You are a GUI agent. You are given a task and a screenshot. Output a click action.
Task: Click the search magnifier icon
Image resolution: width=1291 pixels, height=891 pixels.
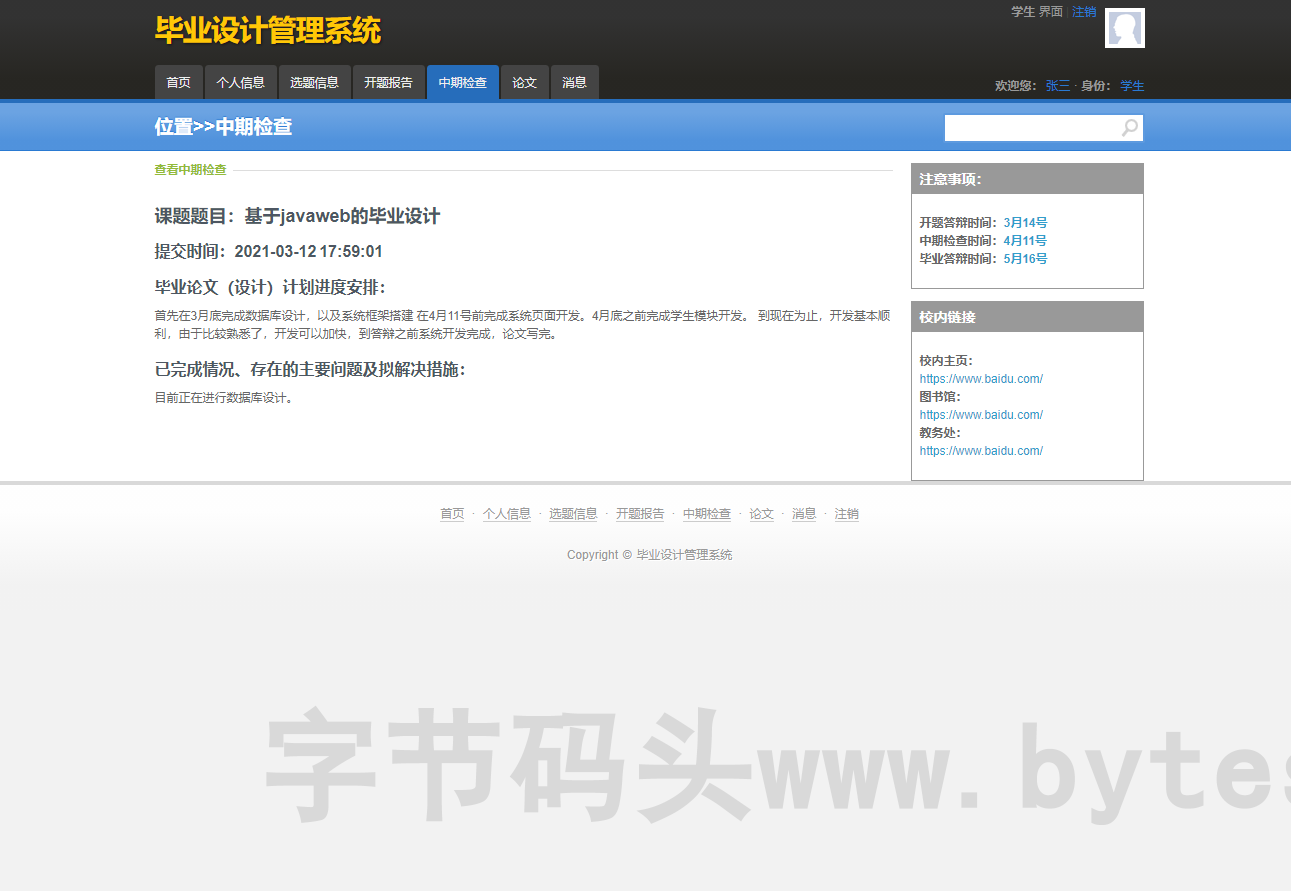pyautogui.click(x=1130, y=127)
